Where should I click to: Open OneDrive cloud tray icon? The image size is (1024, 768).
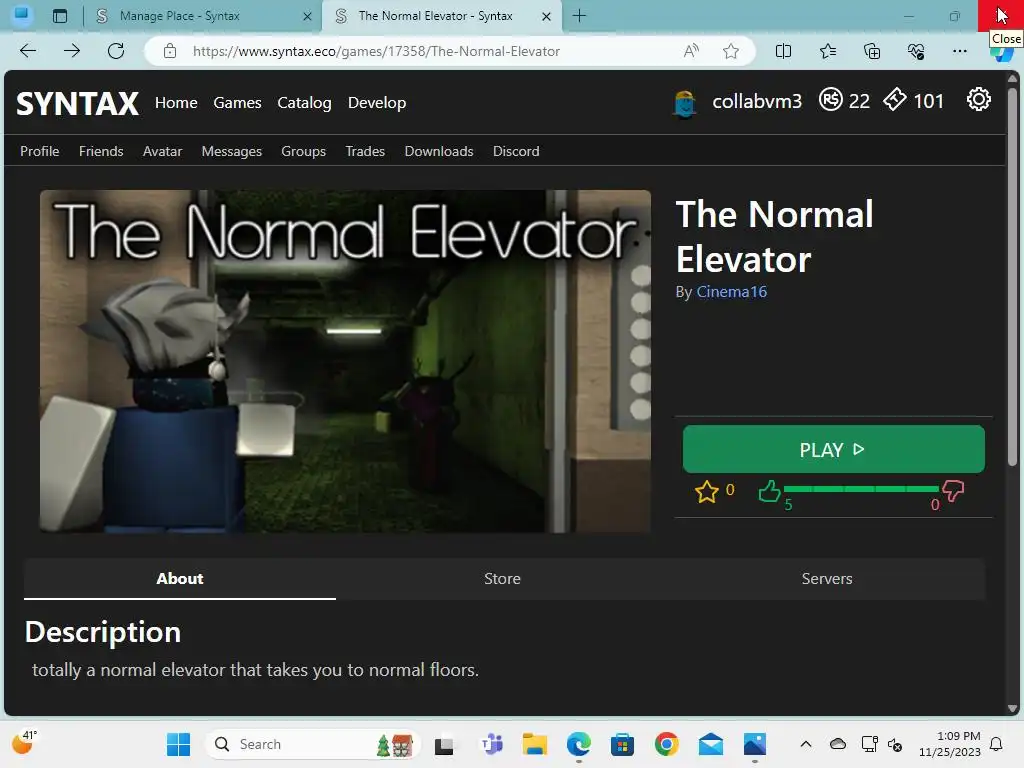(x=838, y=744)
